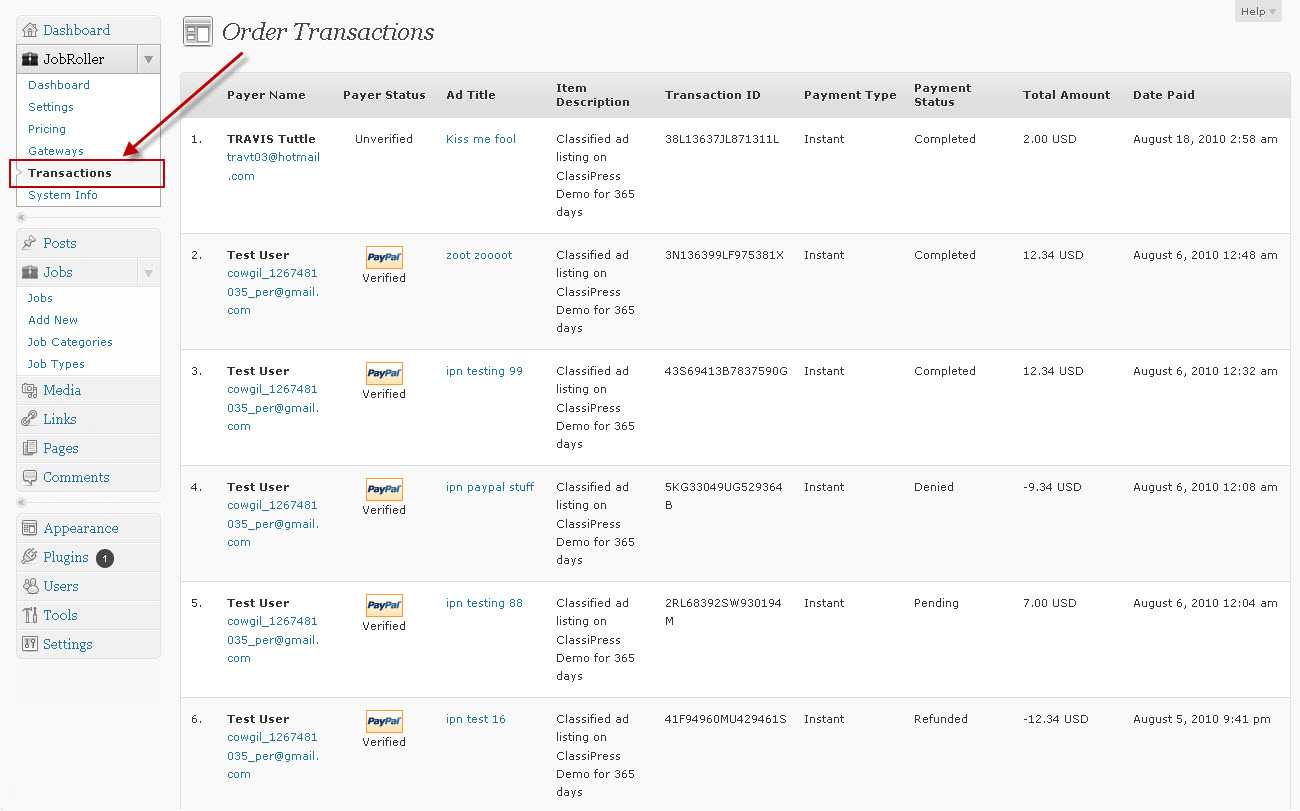
Task: Open the System Info submenu item
Action: (63, 195)
